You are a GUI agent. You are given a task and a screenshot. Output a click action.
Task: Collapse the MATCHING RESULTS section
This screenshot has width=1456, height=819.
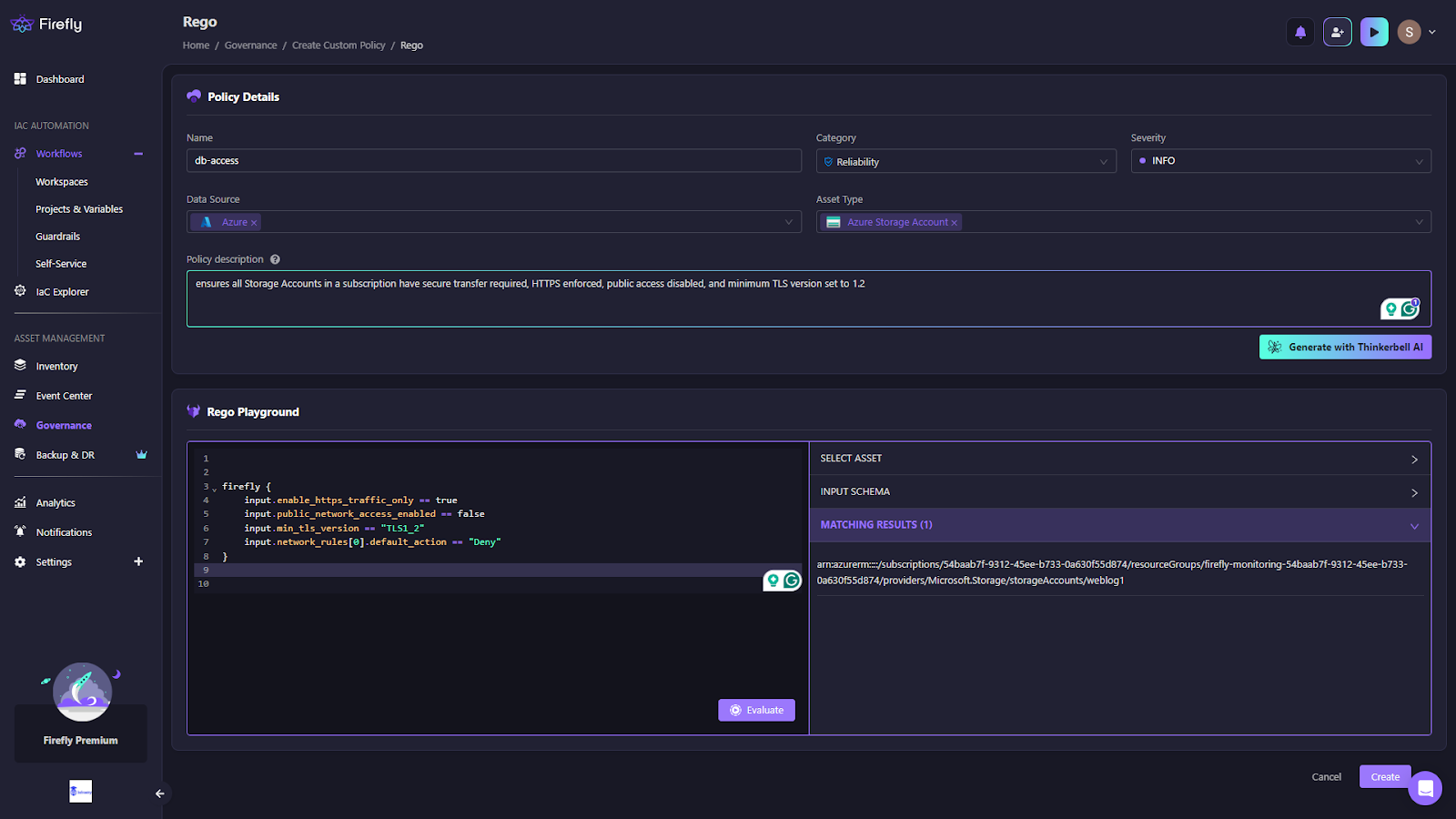click(x=1119, y=525)
